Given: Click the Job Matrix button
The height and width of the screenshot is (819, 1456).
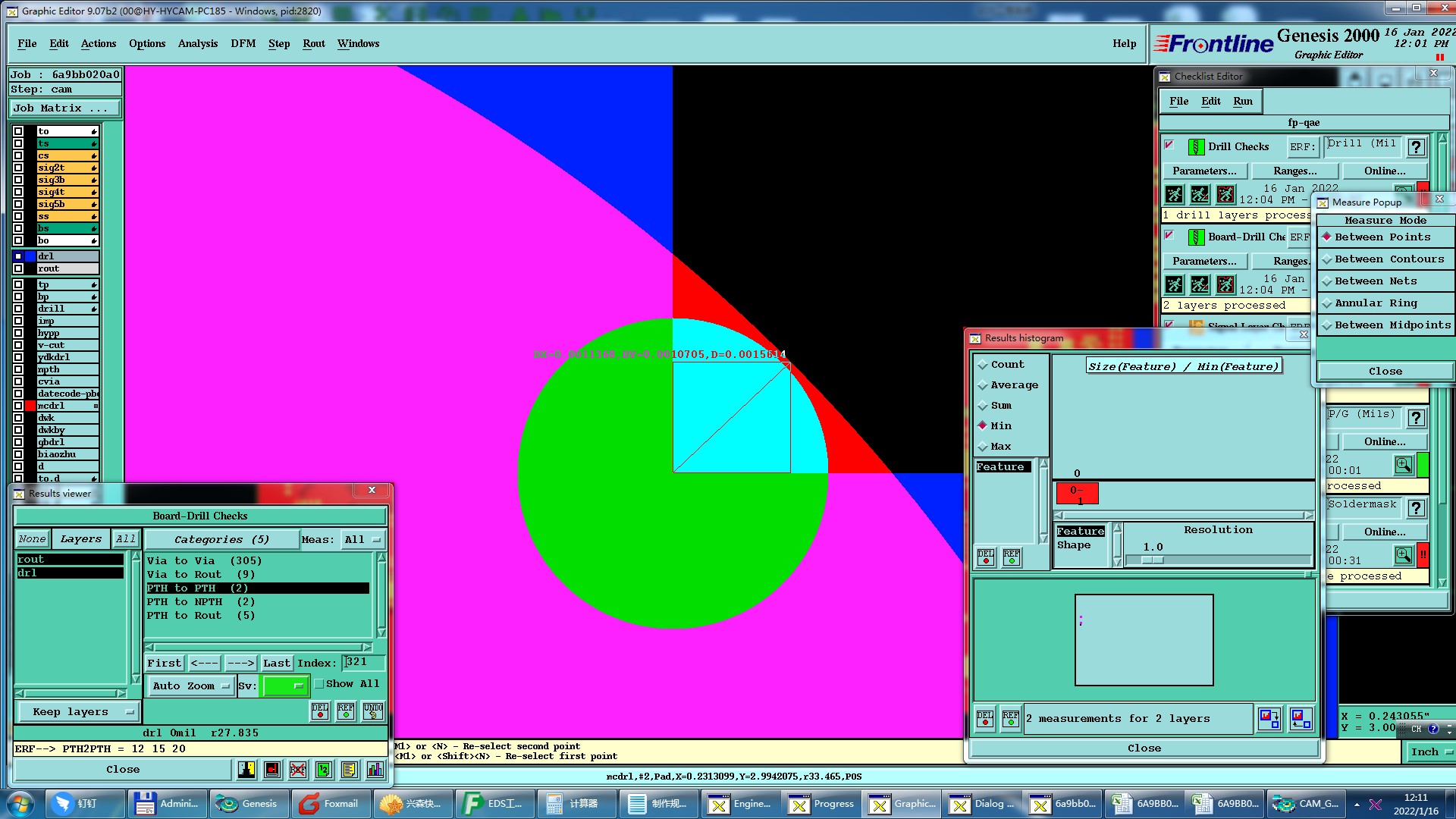Looking at the screenshot, I should (x=64, y=108).
